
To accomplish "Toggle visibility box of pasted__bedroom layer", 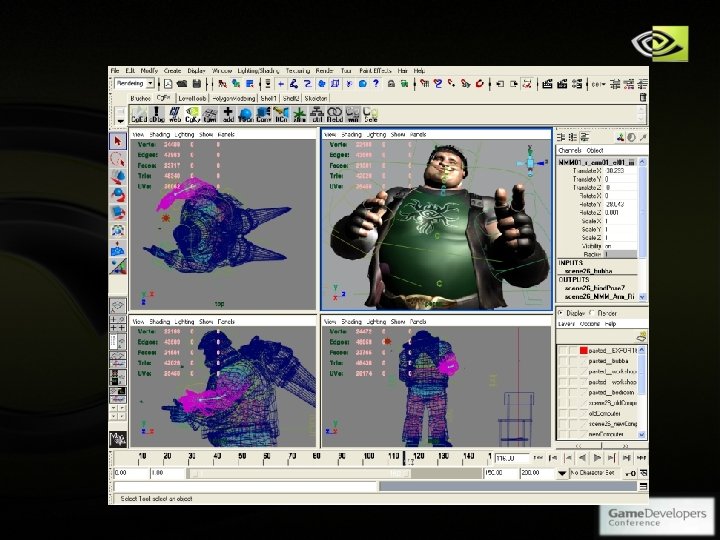I will [562, 393].
